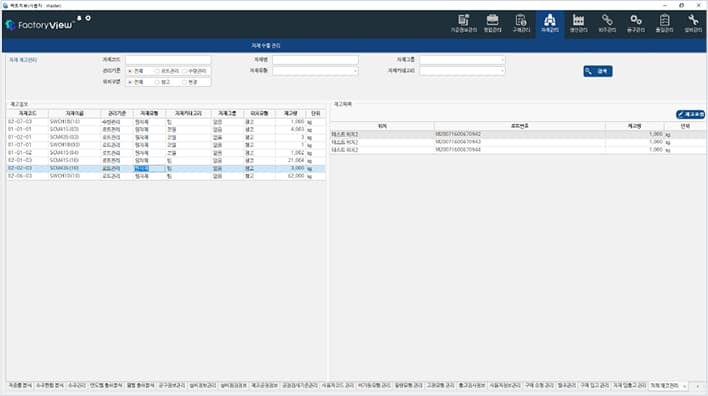The image size is (708, 396).
Task: Open the first top-menu master data icon
Action: [463, 23]
